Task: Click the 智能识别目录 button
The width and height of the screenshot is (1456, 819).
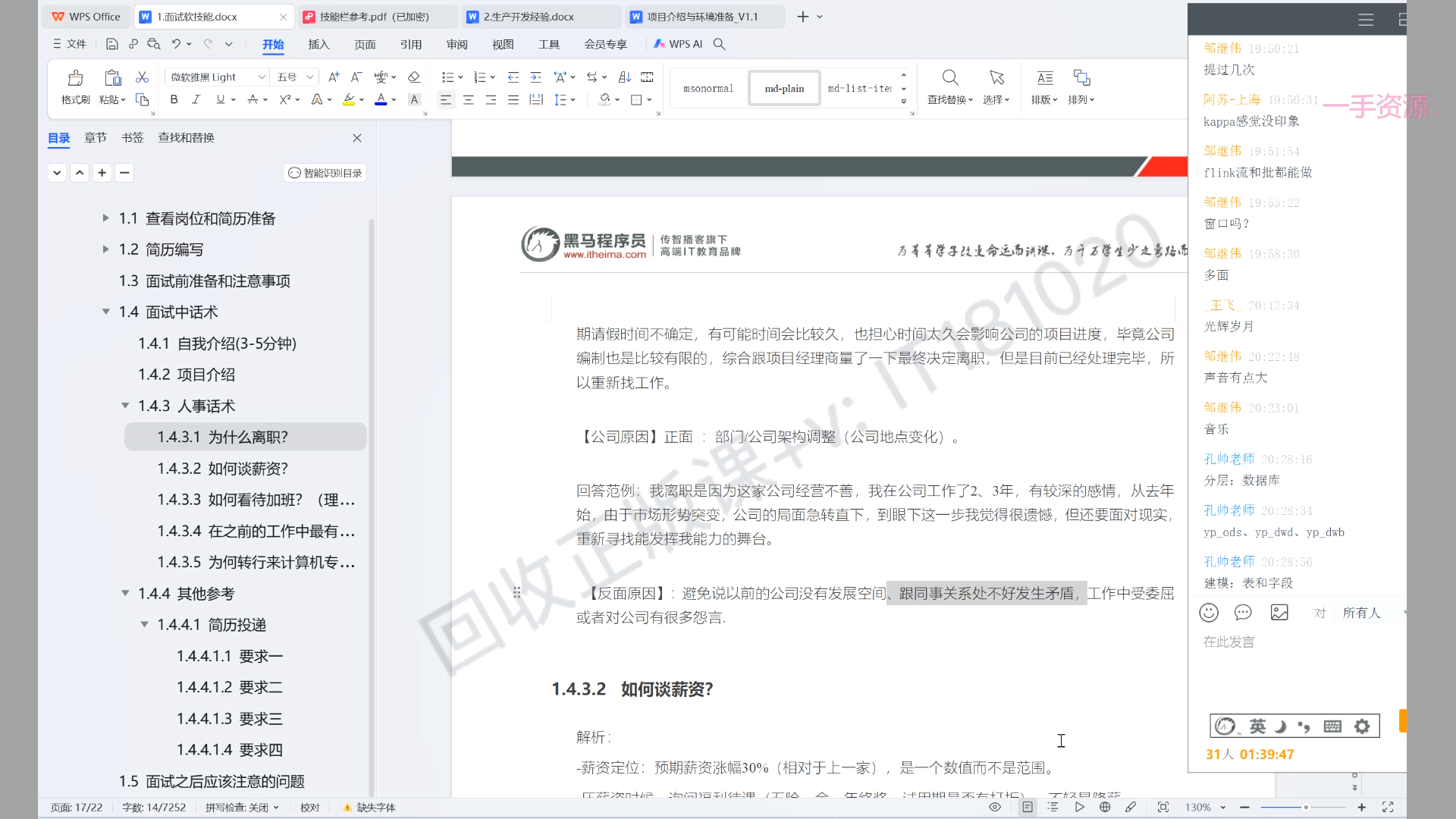Action: pyautogui.click(x=325, y=173)
